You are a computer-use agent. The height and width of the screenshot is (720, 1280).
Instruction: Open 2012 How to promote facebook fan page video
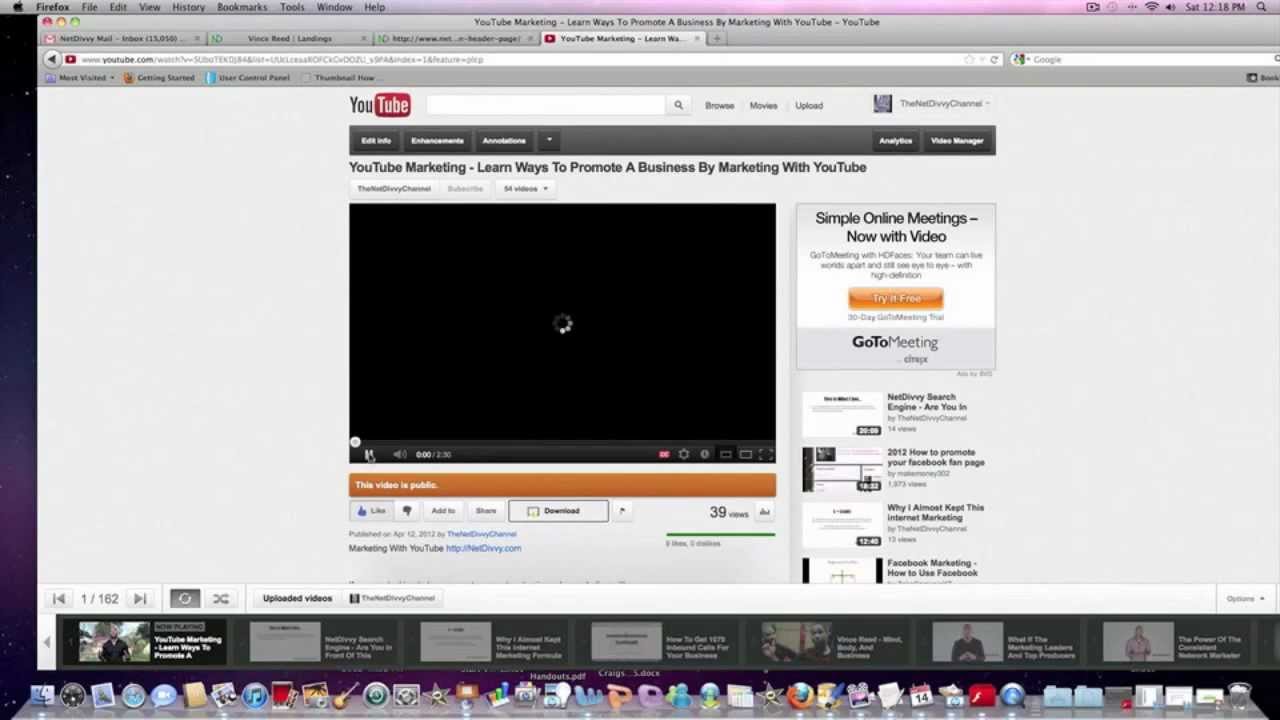(935, 457)
